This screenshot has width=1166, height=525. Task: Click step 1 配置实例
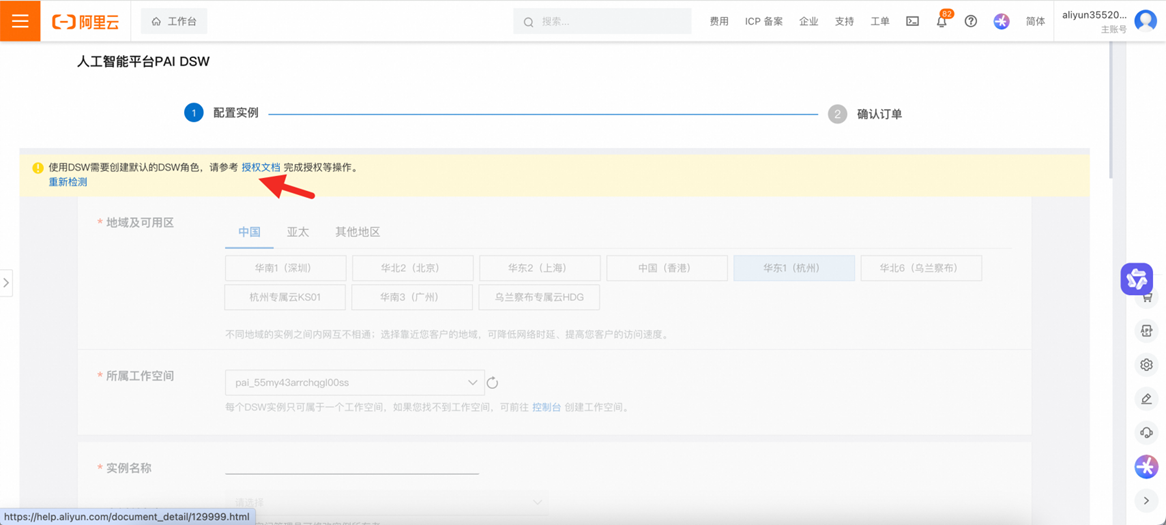222,114
